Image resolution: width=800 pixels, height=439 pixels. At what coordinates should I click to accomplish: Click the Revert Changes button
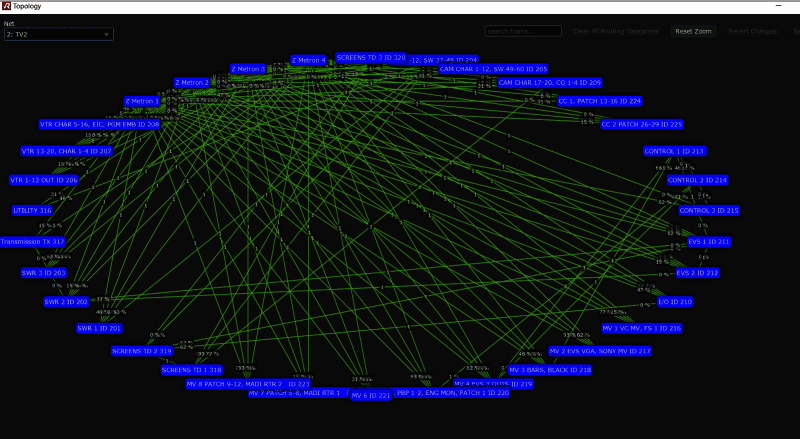753,31
